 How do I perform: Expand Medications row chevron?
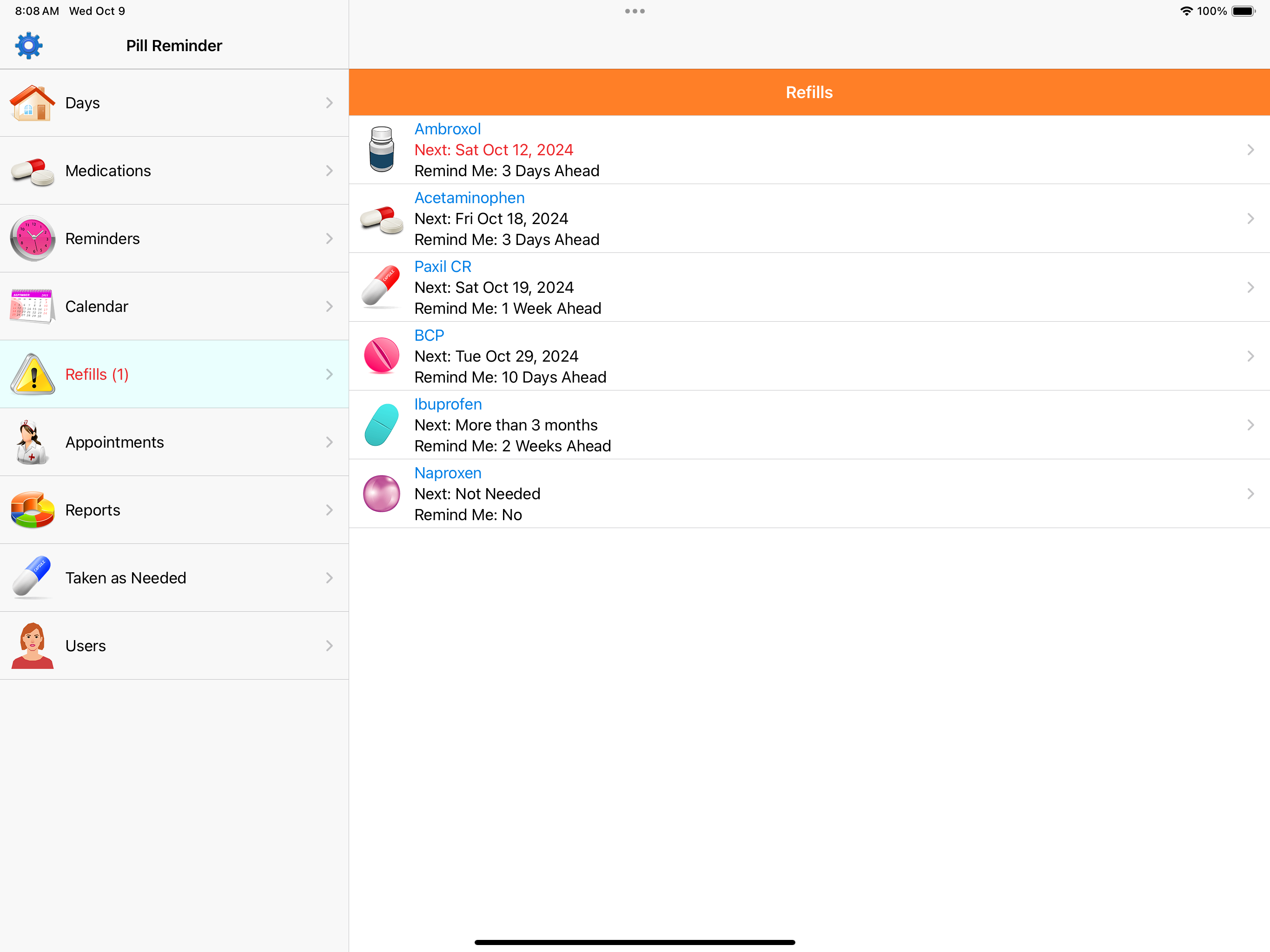tap(330, 171)
